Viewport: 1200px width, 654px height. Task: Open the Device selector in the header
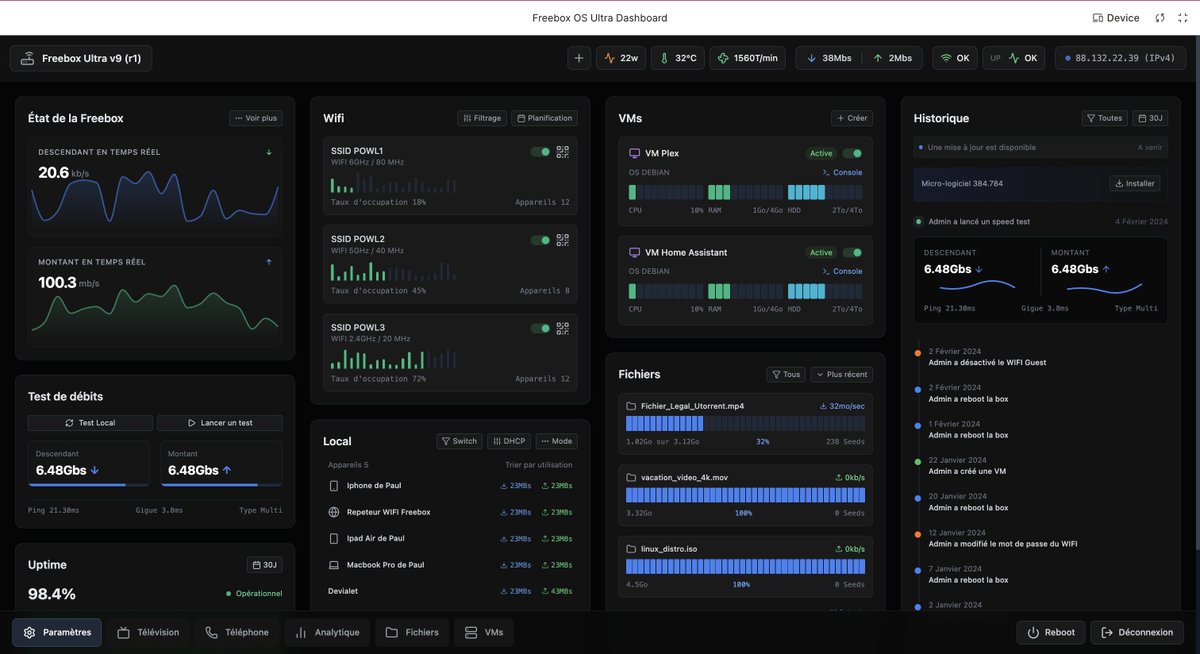tap(1116, 18)
